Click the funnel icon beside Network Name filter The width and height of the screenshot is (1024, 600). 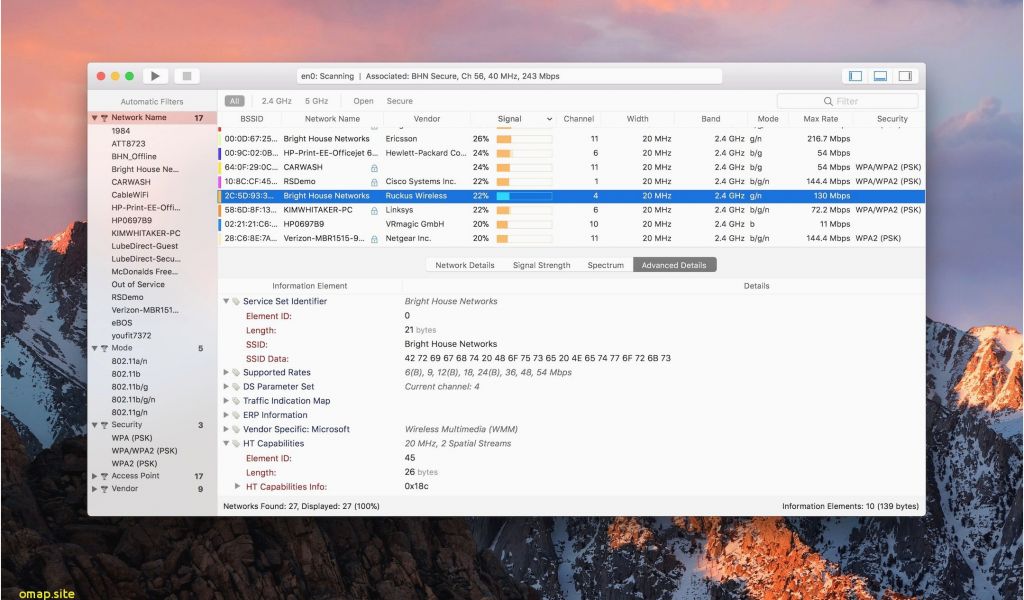point(104,118)
